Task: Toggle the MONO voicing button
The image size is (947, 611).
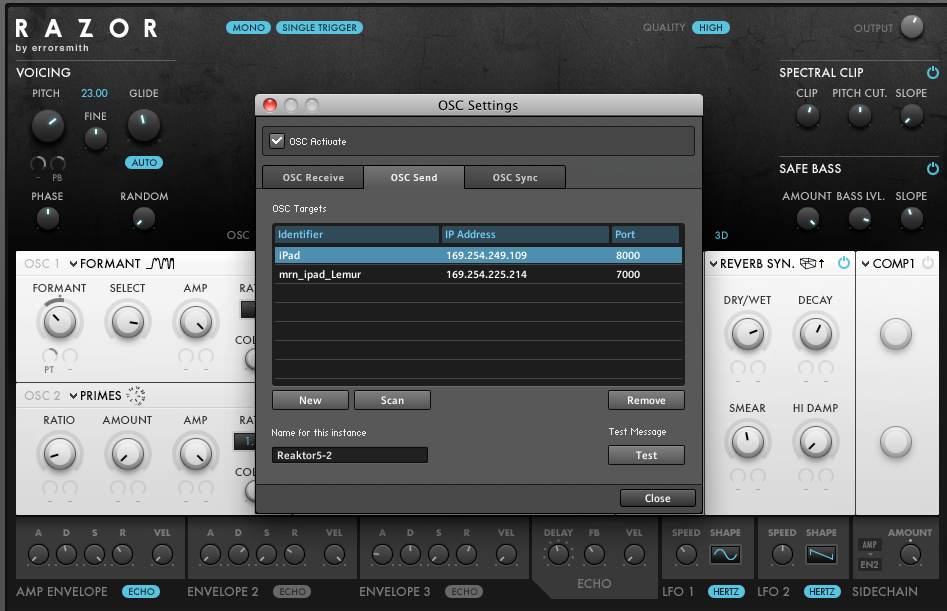Action: [248, 28]
